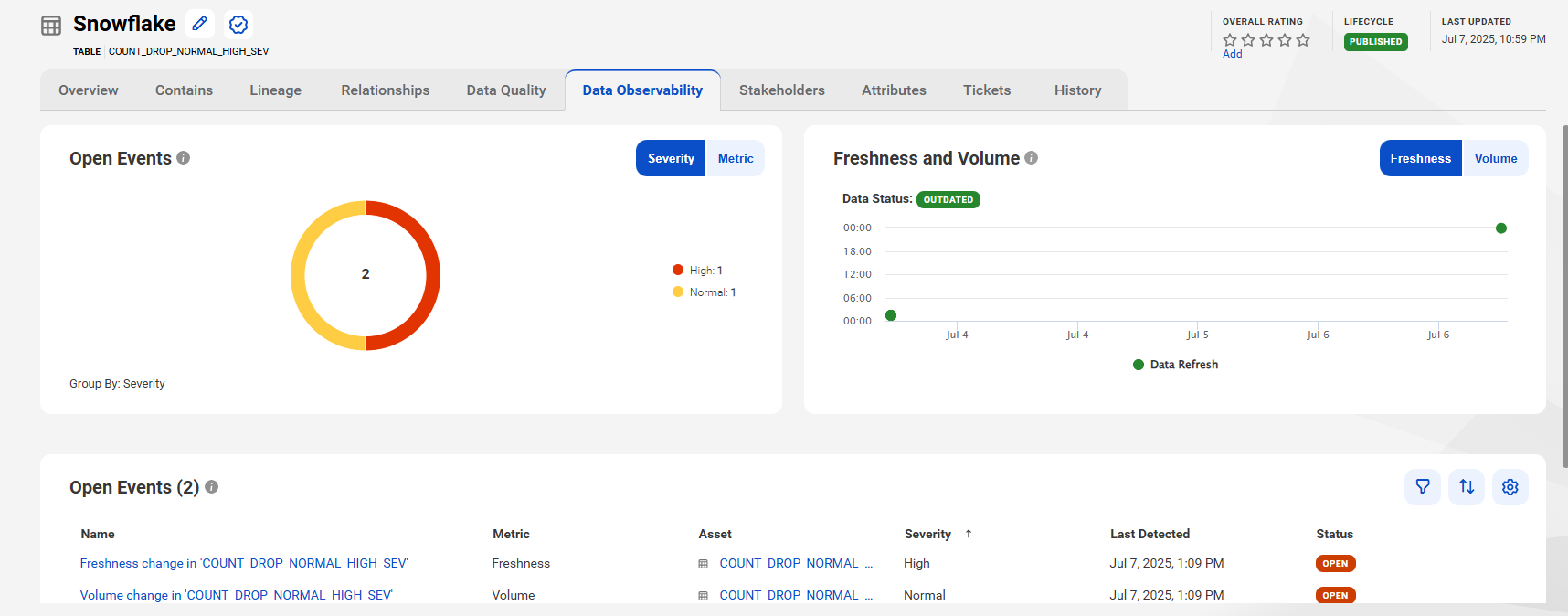
Task: Click the Normal: 1 legend entry
Action: 705,292
